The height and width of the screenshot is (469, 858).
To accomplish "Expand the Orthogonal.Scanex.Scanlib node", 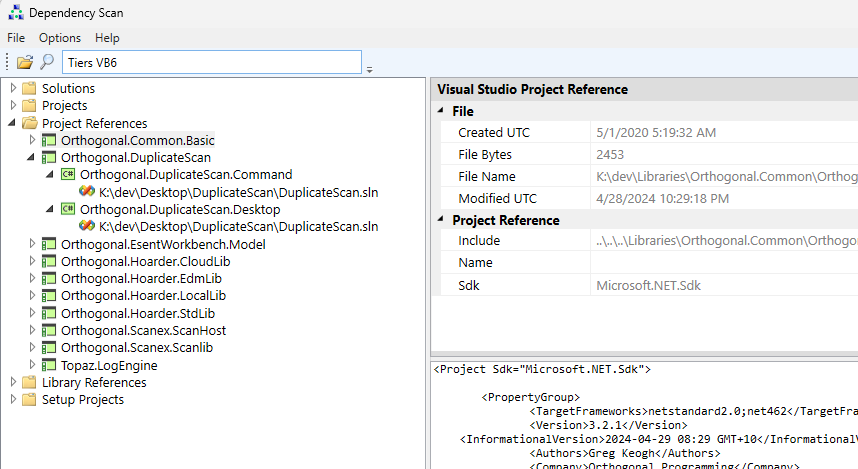I will tap(32, 348).
